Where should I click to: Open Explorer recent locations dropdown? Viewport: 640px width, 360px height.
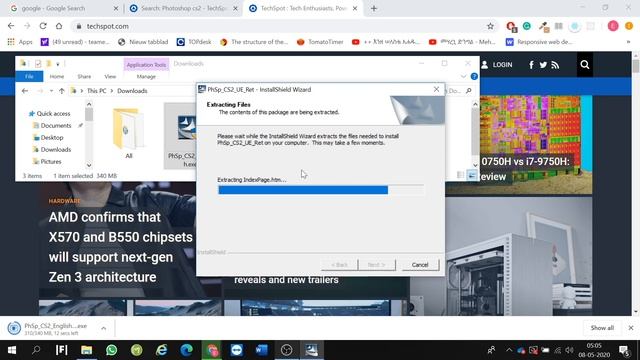(x=51, y=91)
